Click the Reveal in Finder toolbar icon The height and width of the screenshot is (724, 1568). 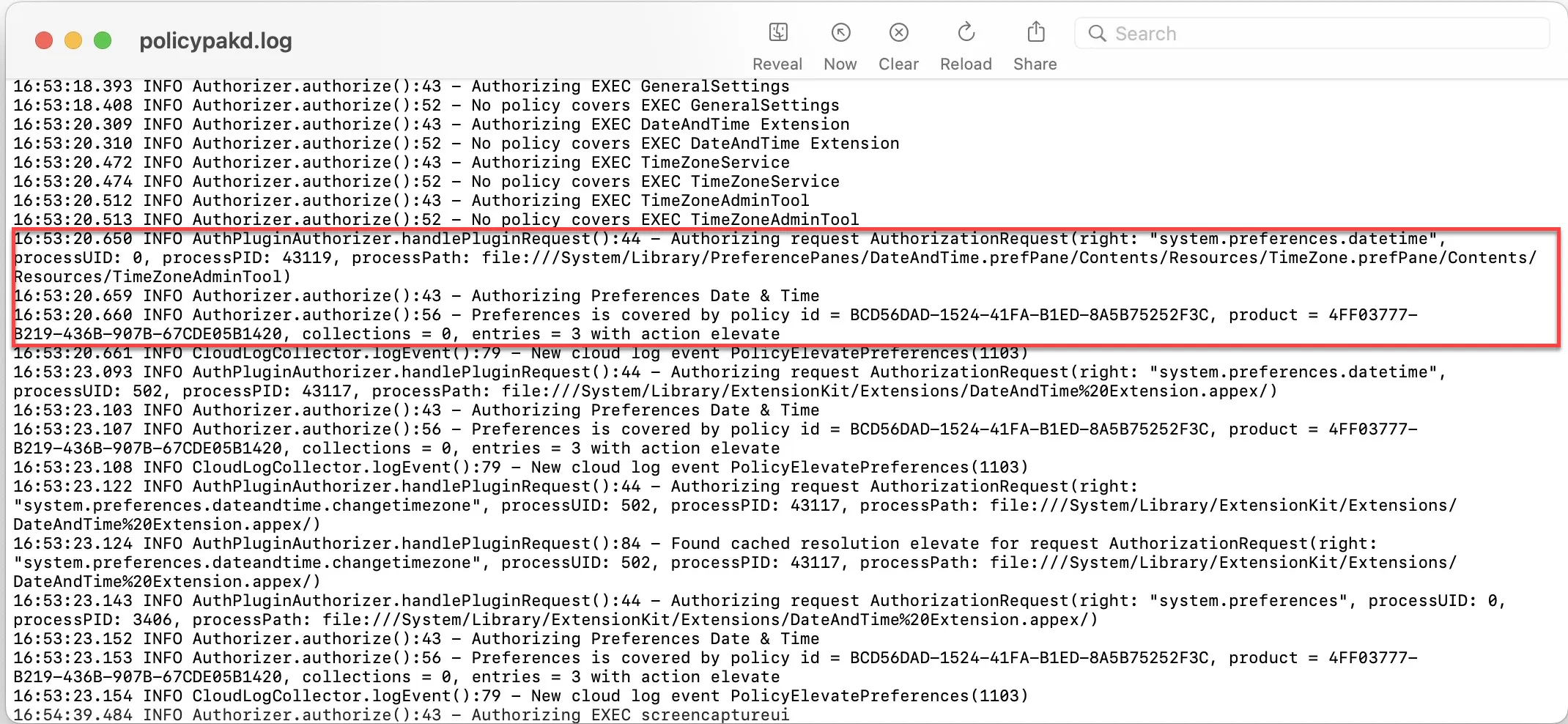[x=777, y=33]
